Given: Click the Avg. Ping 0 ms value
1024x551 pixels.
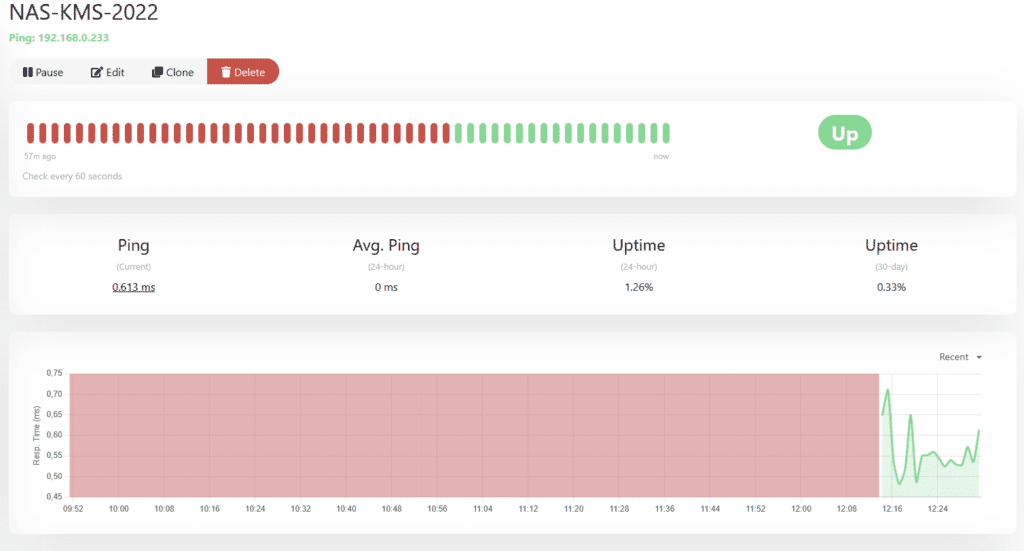Looking at the screenshot, I should 385,287.
